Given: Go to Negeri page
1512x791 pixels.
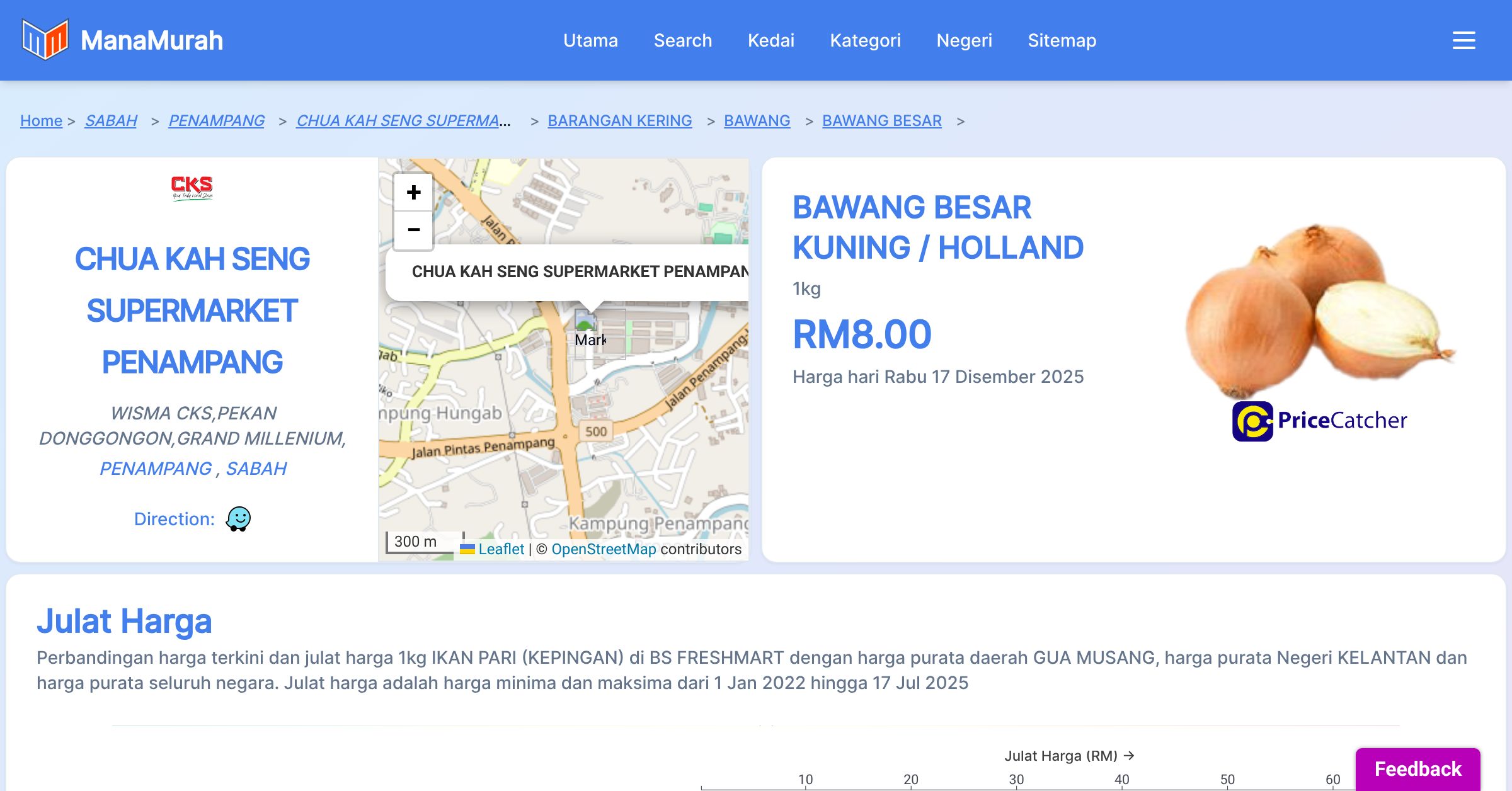Looking at the screenshot, I should (964, 40).
